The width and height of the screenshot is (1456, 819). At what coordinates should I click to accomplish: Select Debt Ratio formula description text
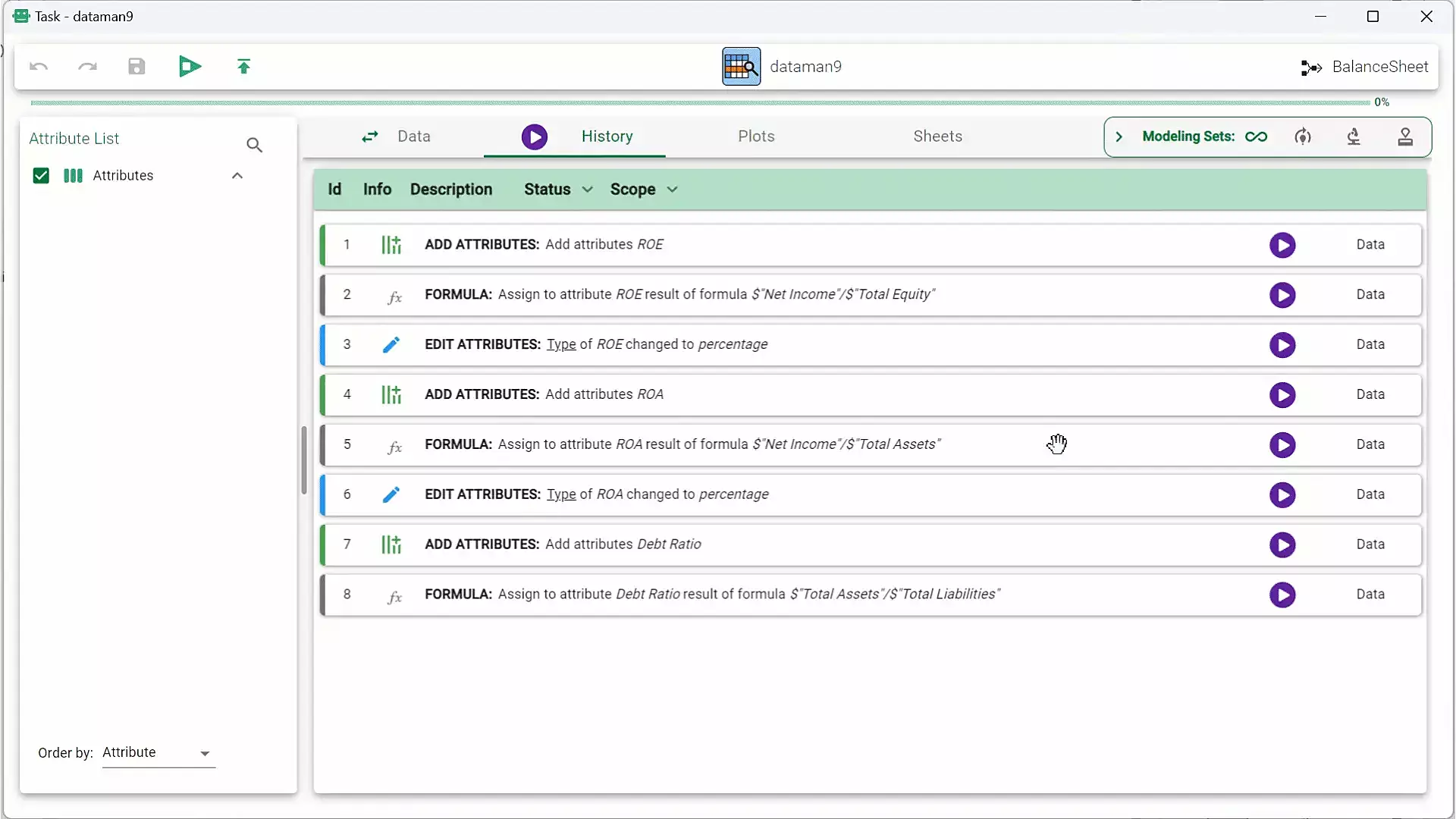coord(712,595)
